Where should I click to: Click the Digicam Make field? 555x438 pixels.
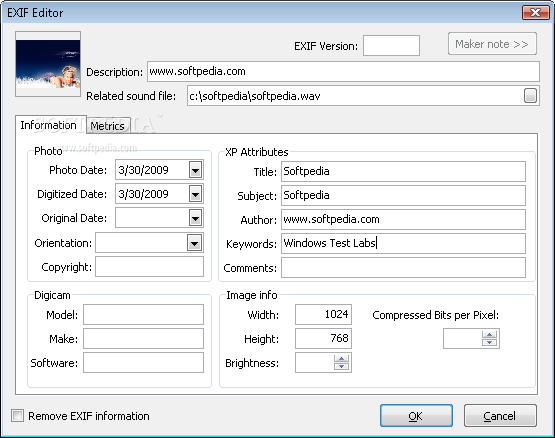click(x=143, y=339)
